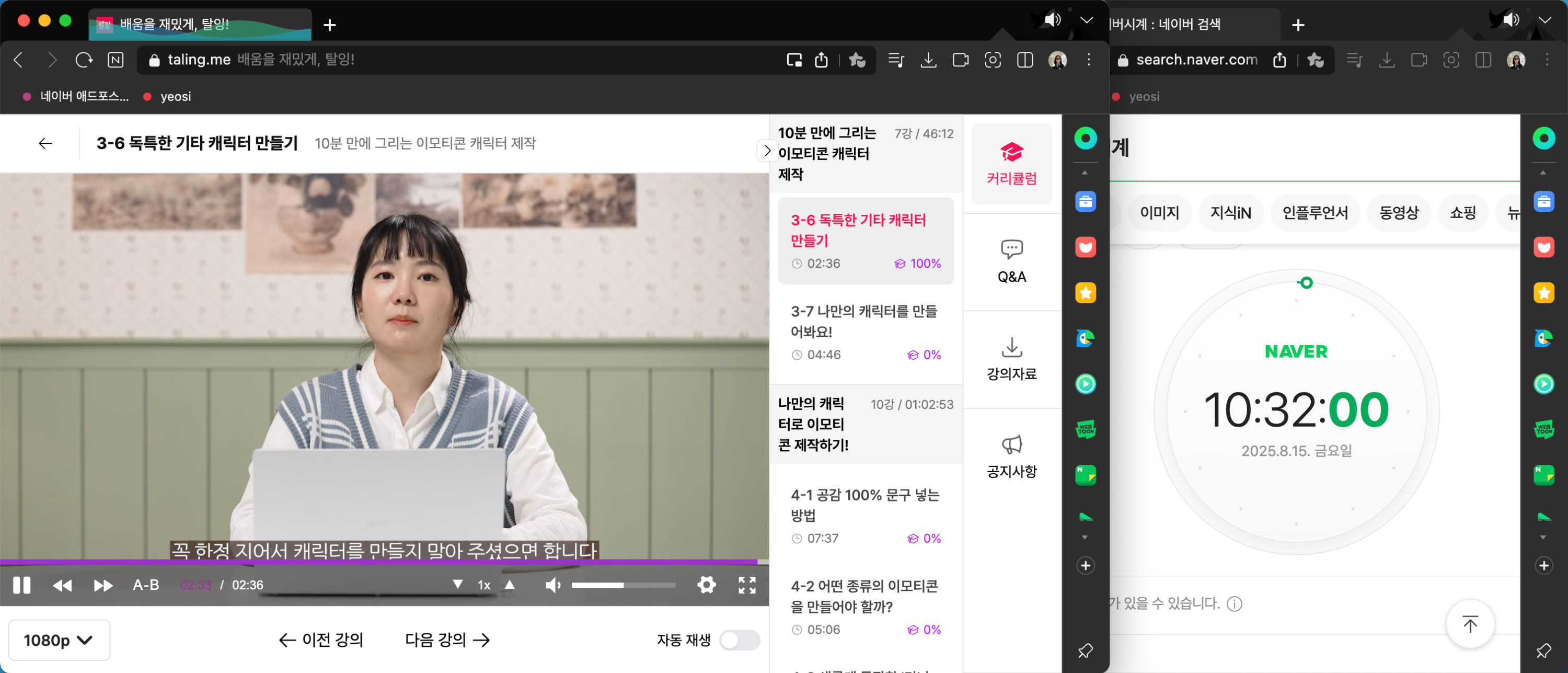Viewport: 1568px width, 673px height.
Task: Select the 동영상 search tab
Action: (x=1398, y=212)
